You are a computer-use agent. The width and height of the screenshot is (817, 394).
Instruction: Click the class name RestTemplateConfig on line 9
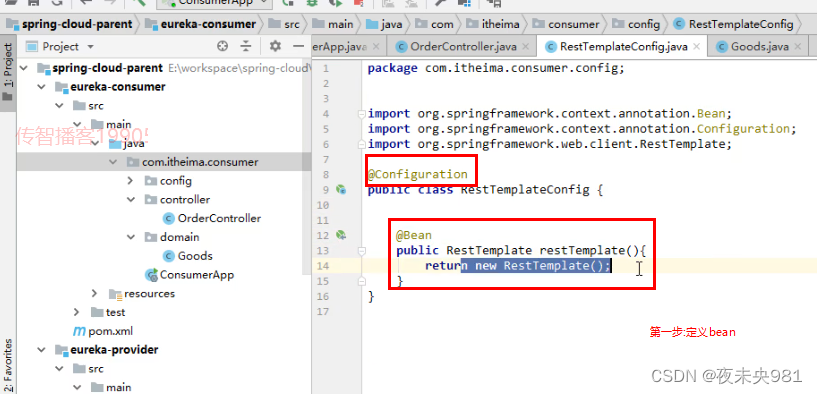click(525, 190)
